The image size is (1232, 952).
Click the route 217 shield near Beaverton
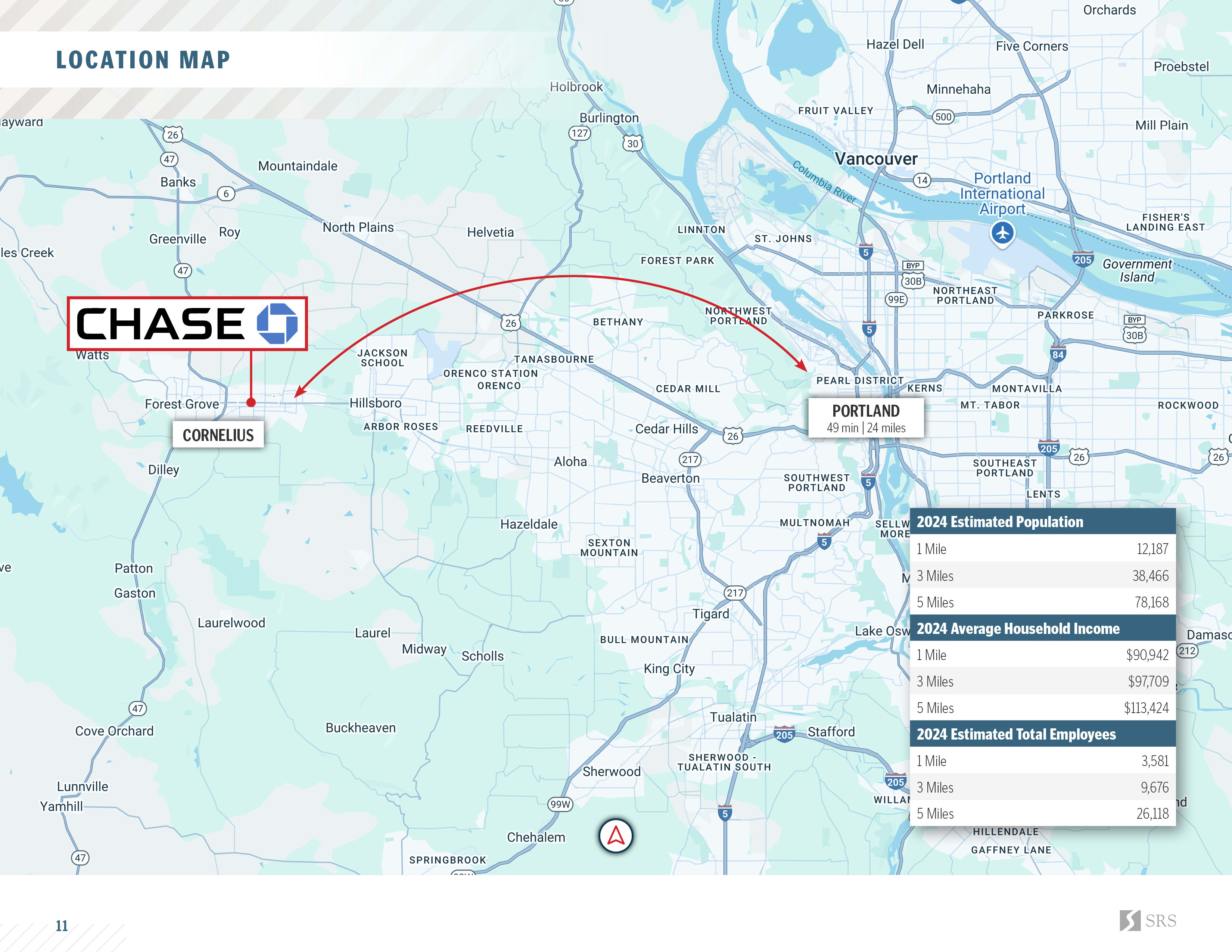point(690,459)
